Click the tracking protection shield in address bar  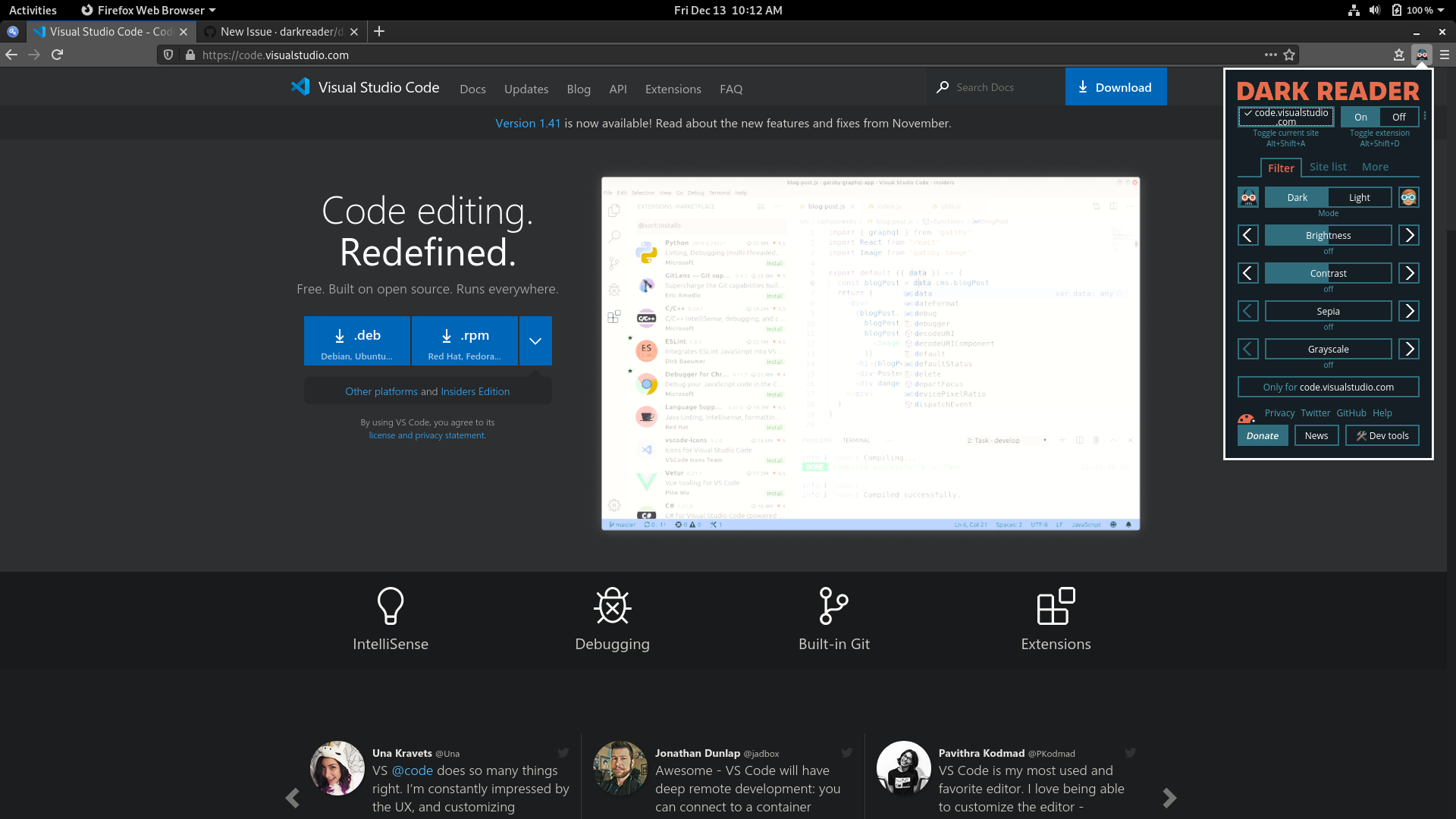click(x=168, y=55)
